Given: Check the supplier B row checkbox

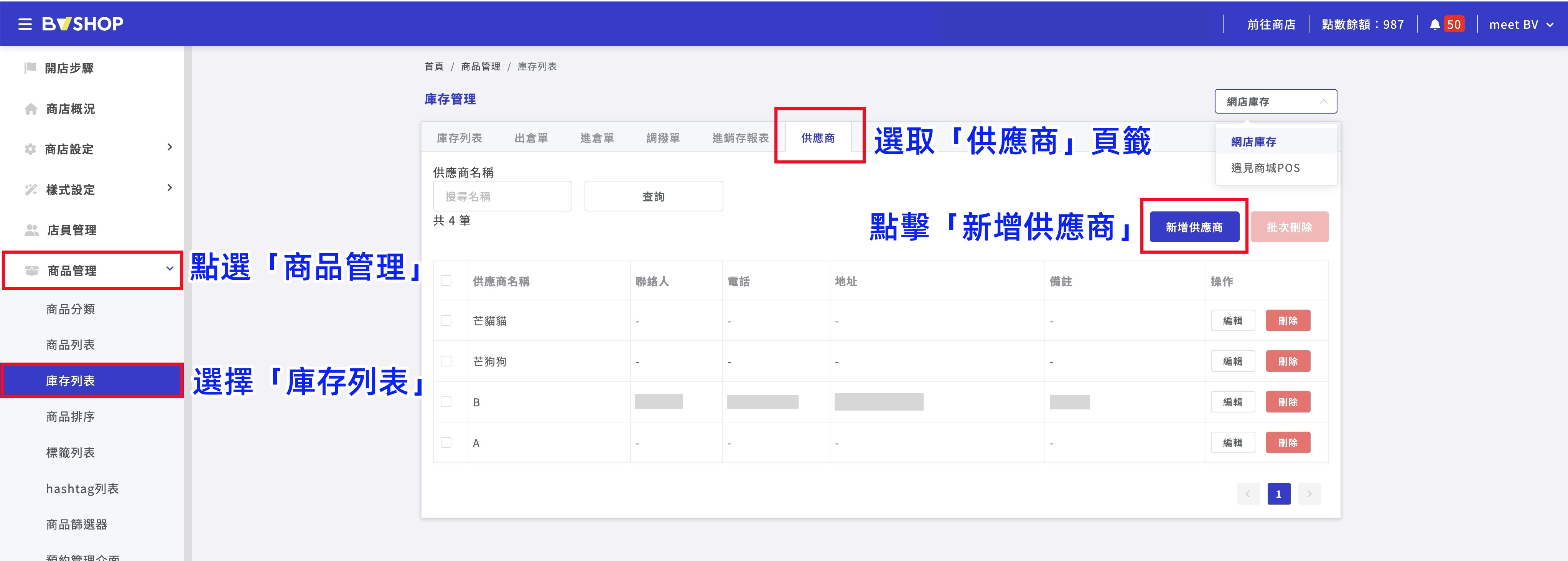Looking at the screenshot, I should (446, 402).
